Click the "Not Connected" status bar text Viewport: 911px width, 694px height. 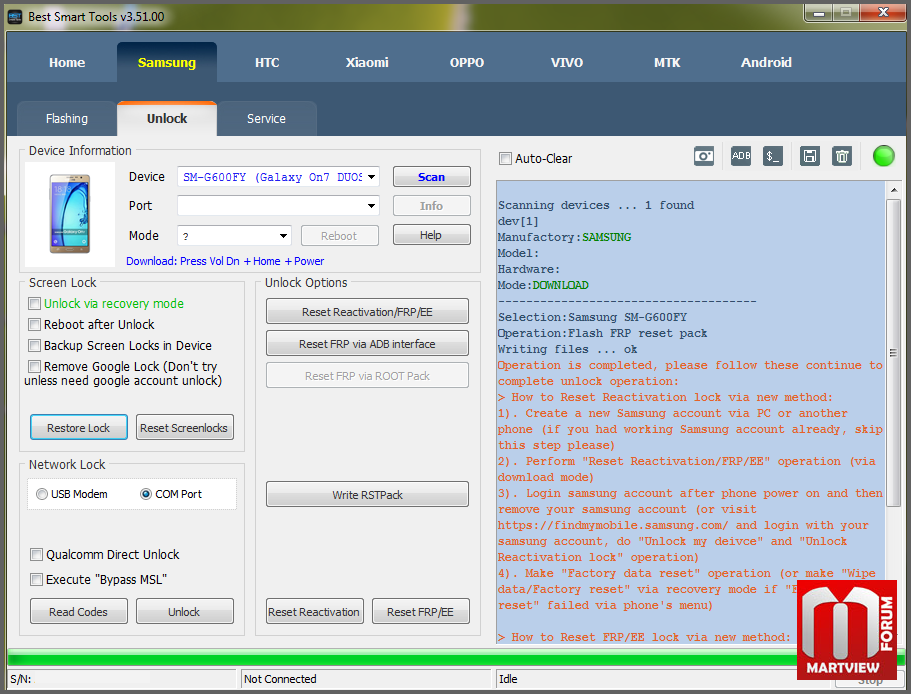tap(280, 679)
